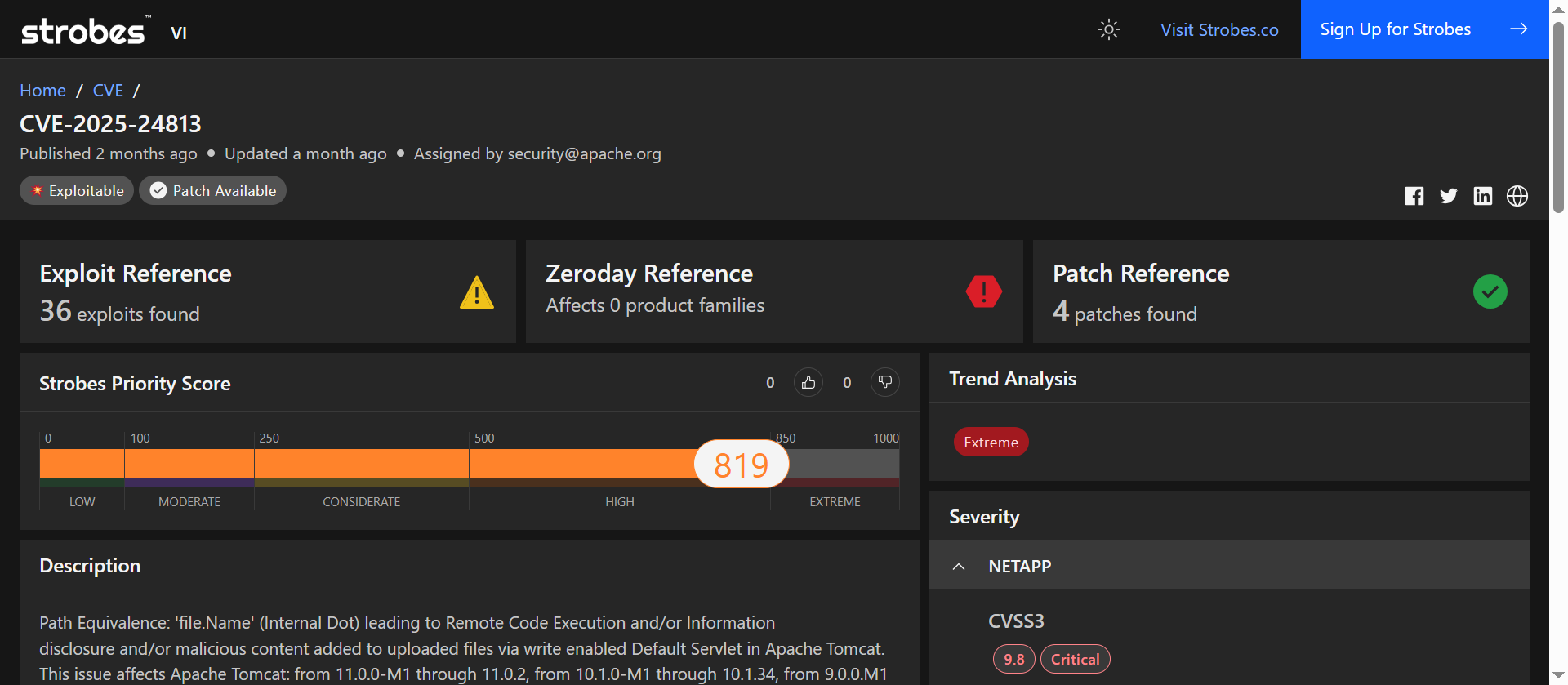Toggle the light/dark theme sun icon
This screenshot has width=1568, height=685.
(x=1108, y=29)
